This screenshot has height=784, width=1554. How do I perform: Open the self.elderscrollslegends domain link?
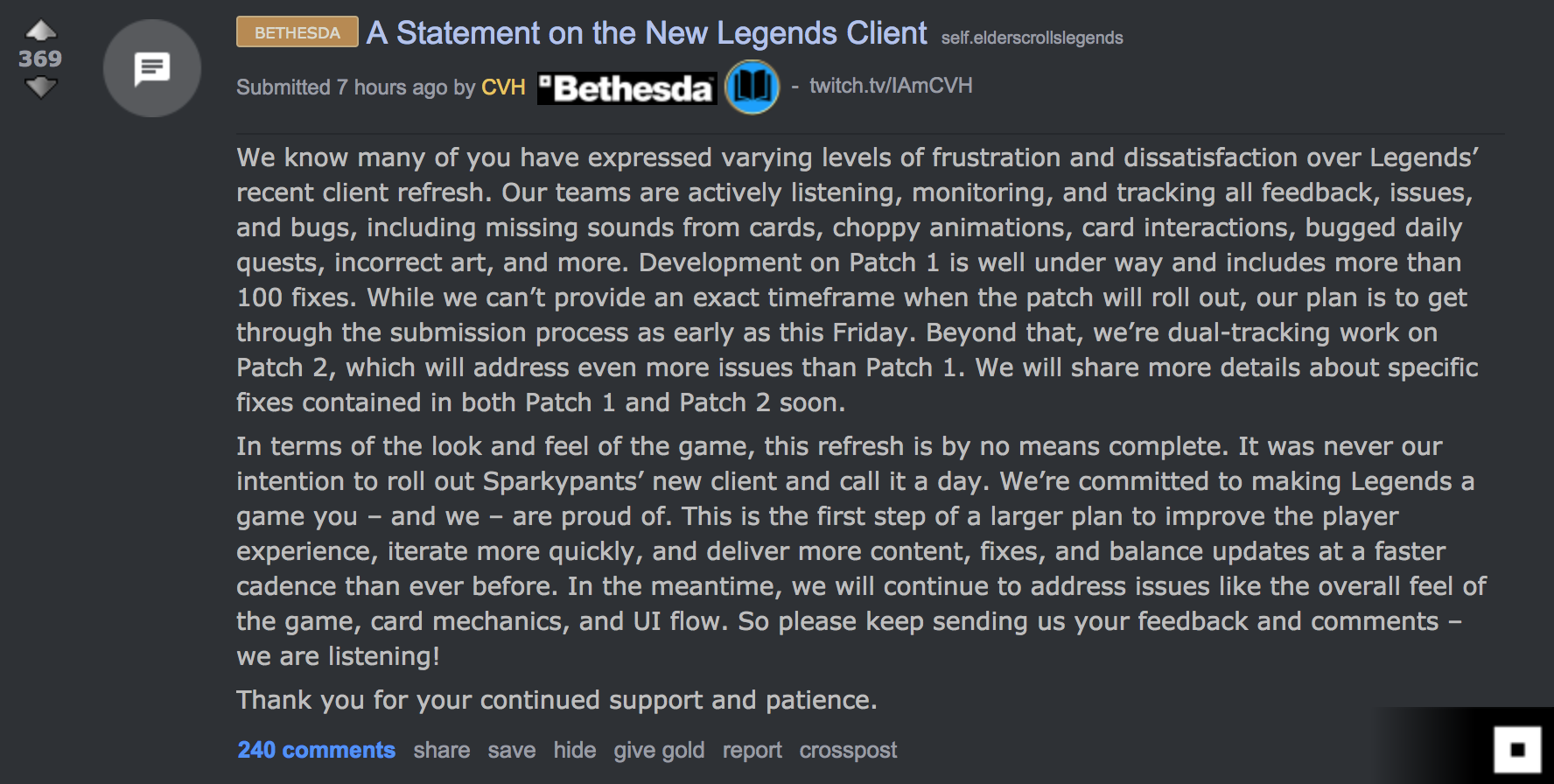coord(1032,38)
